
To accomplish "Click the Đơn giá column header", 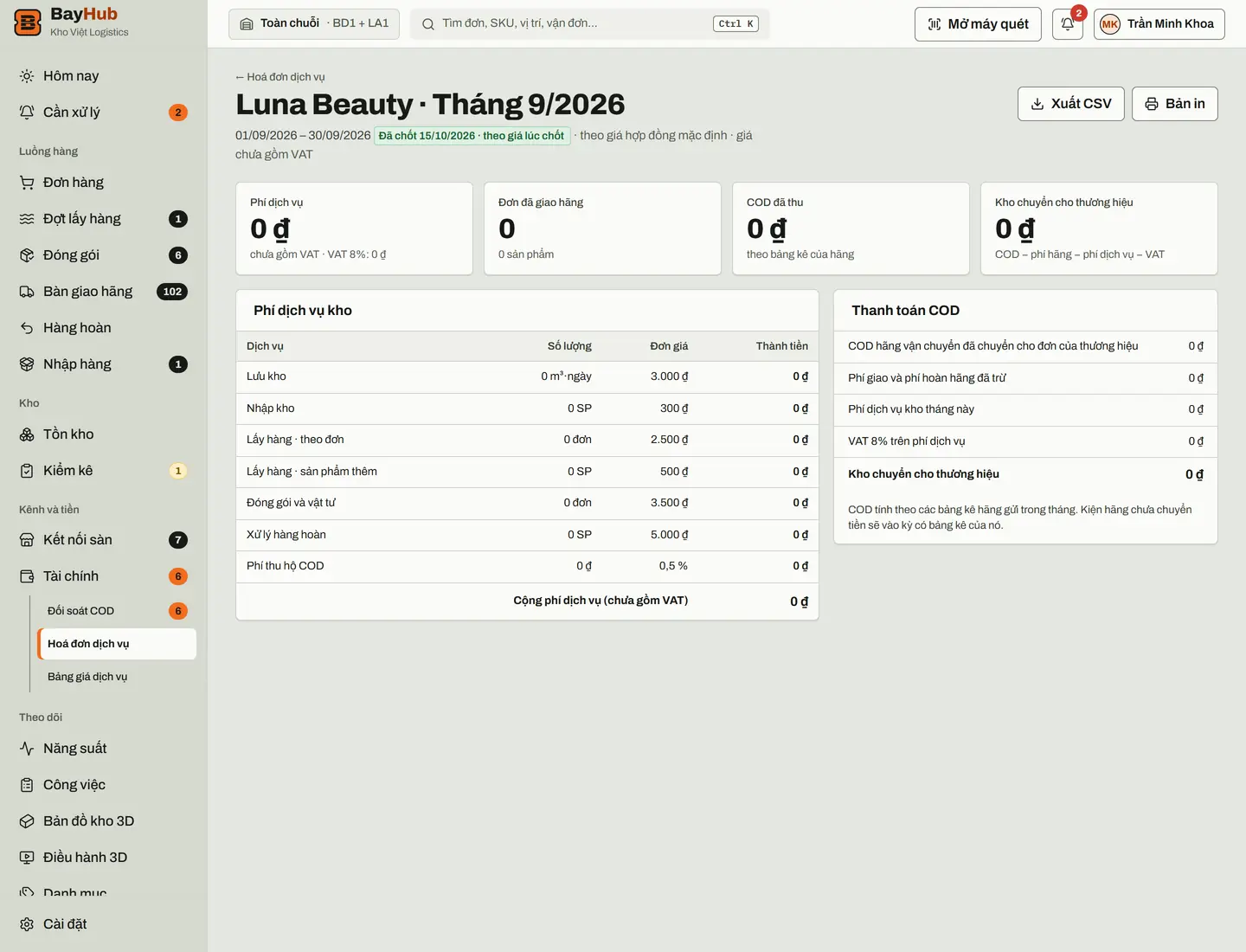I will [x=669, y=346].
